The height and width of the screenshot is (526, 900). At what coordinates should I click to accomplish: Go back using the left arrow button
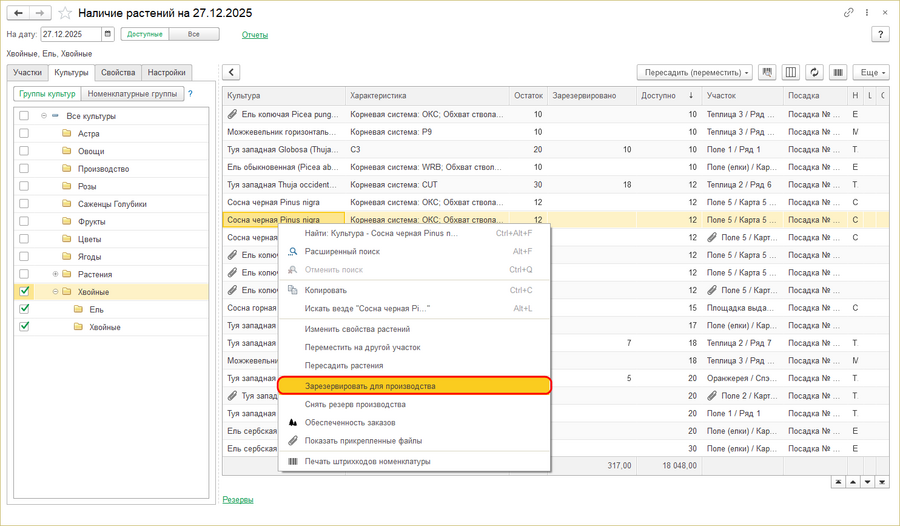click(18, 13)
